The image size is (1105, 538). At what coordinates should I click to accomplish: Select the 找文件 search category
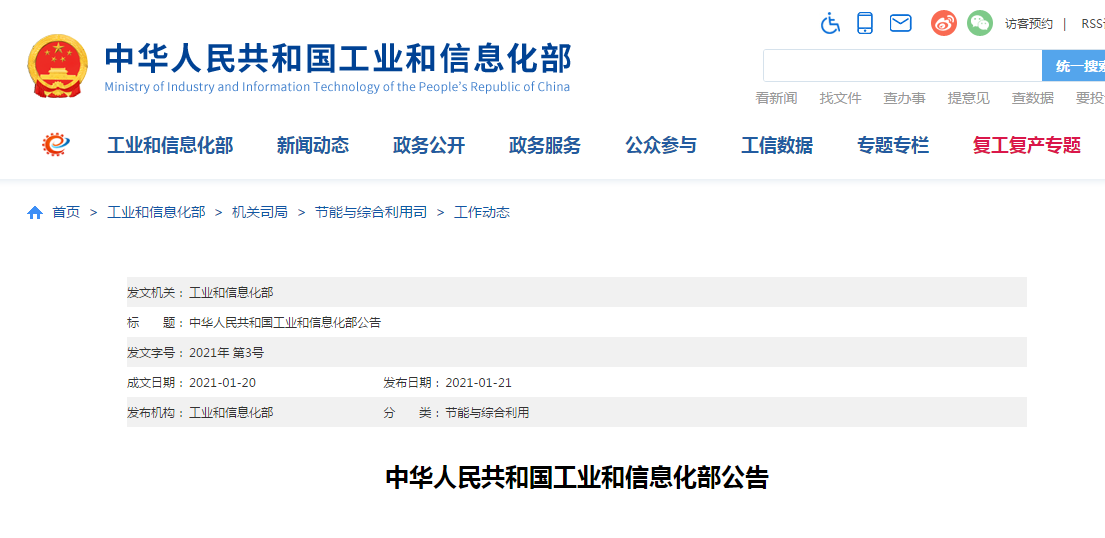[840, 98]
